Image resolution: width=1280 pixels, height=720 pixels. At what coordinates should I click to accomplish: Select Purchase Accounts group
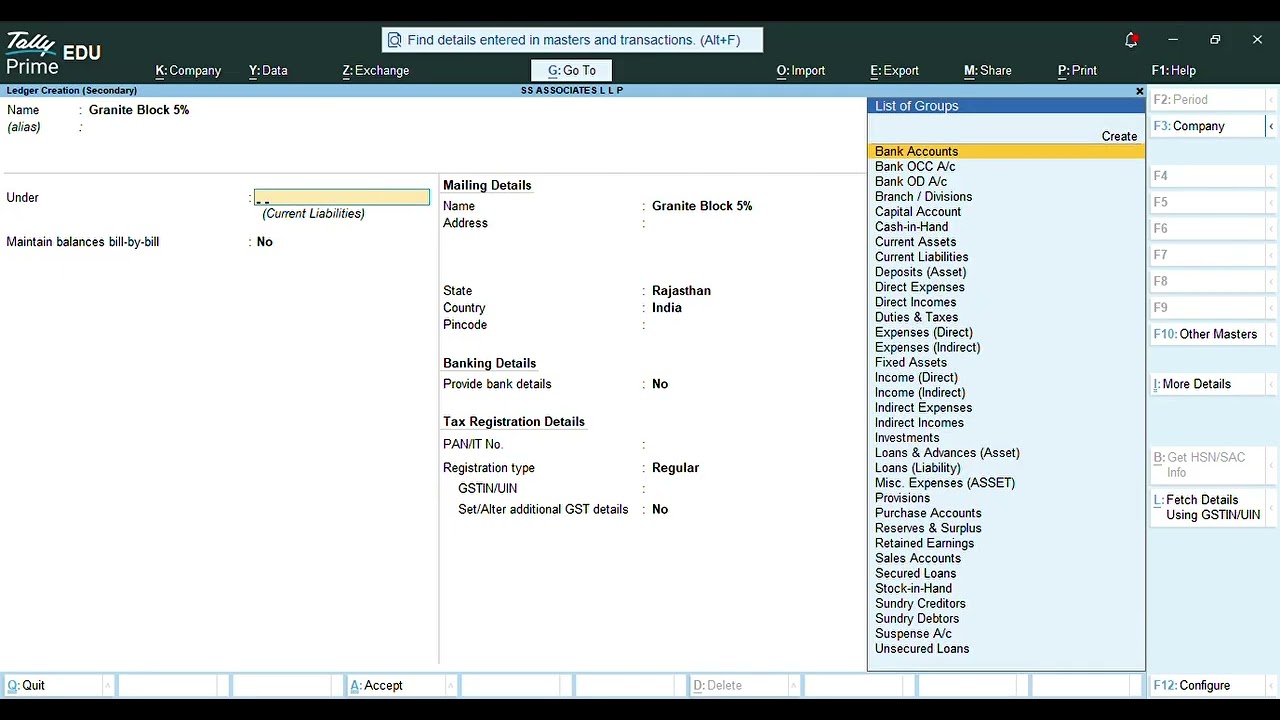(1006, 513)
